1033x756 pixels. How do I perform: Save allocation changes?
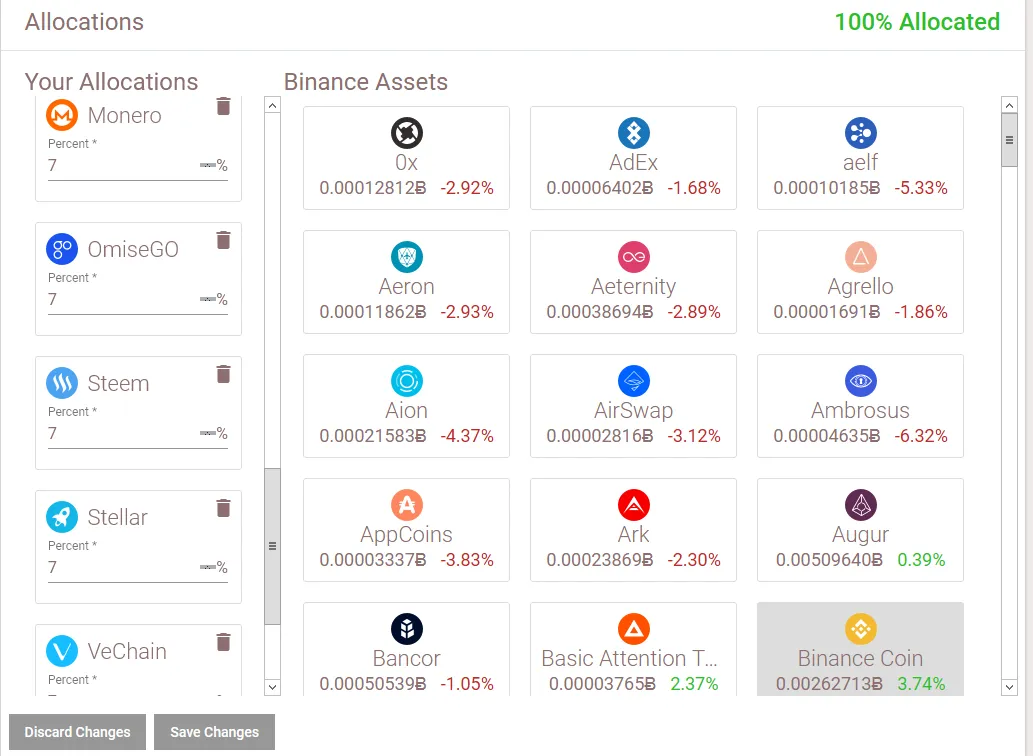click(x=214, y=732)
